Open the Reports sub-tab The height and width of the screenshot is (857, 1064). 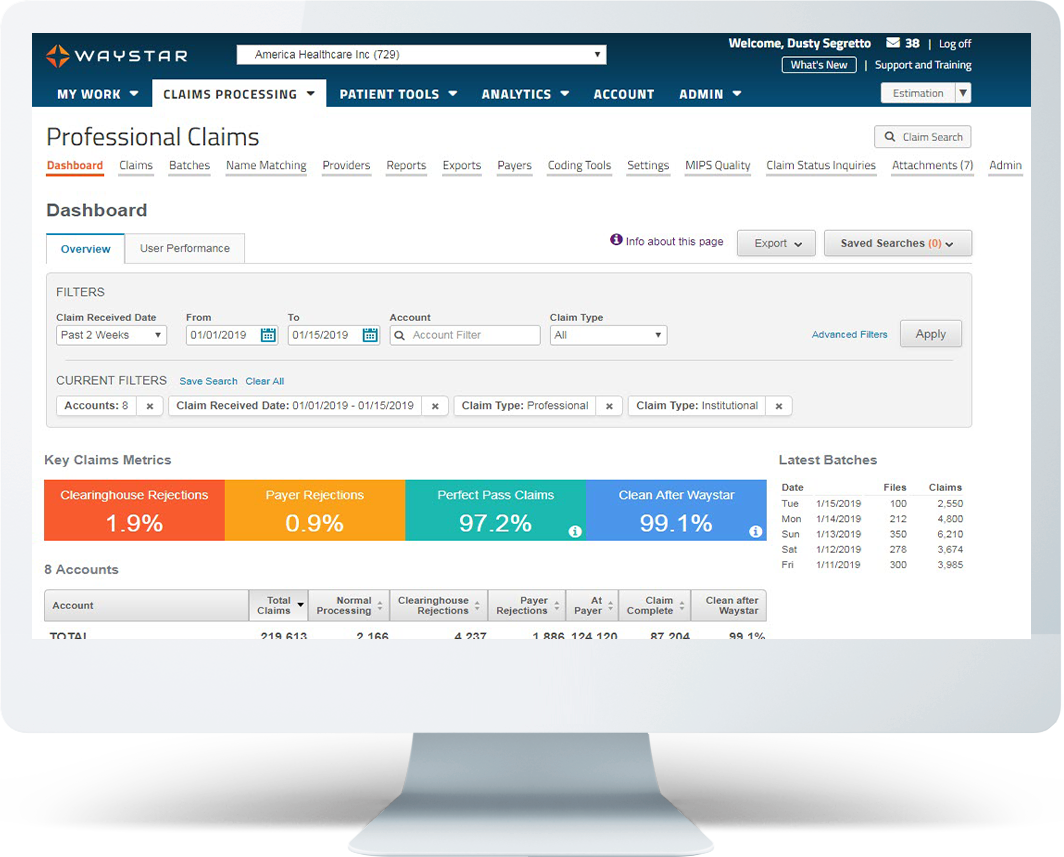coord(406,166)
